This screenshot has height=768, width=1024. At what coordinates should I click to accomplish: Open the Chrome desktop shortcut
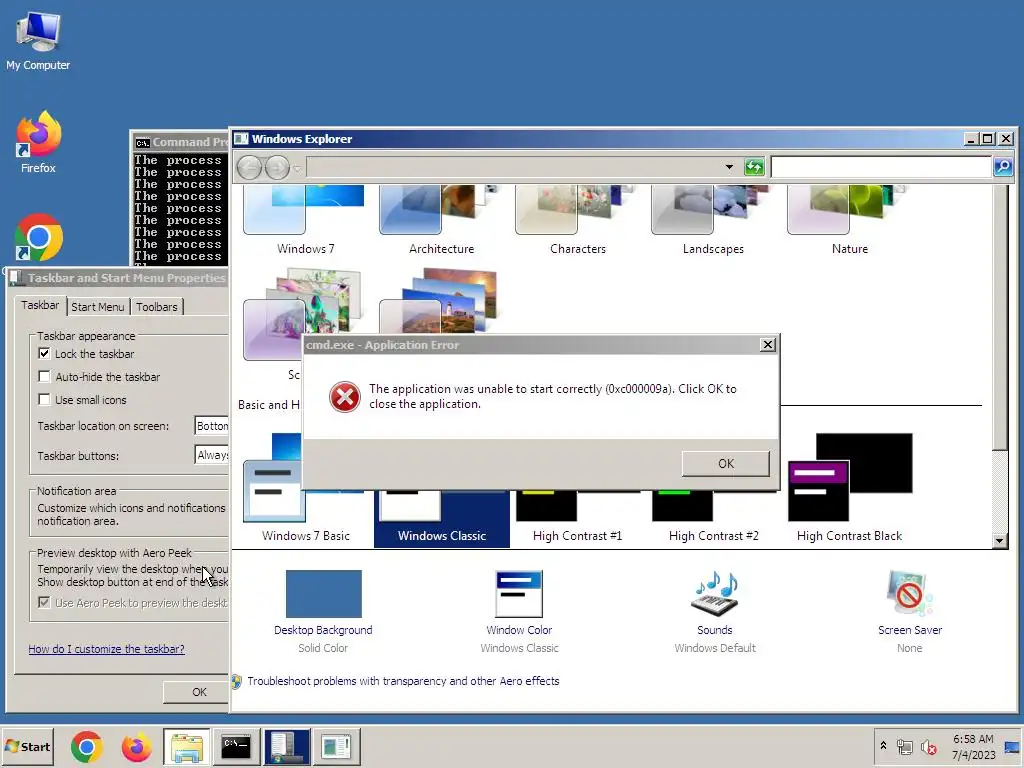tap(38, 238)
